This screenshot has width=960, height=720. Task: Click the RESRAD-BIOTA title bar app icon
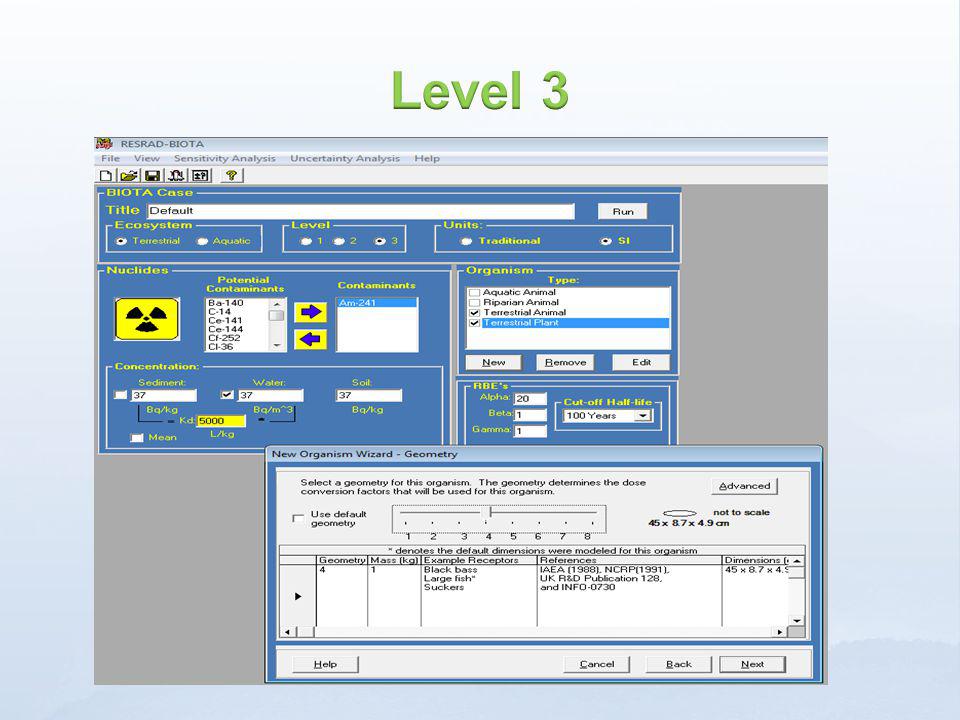pos(104,144)
